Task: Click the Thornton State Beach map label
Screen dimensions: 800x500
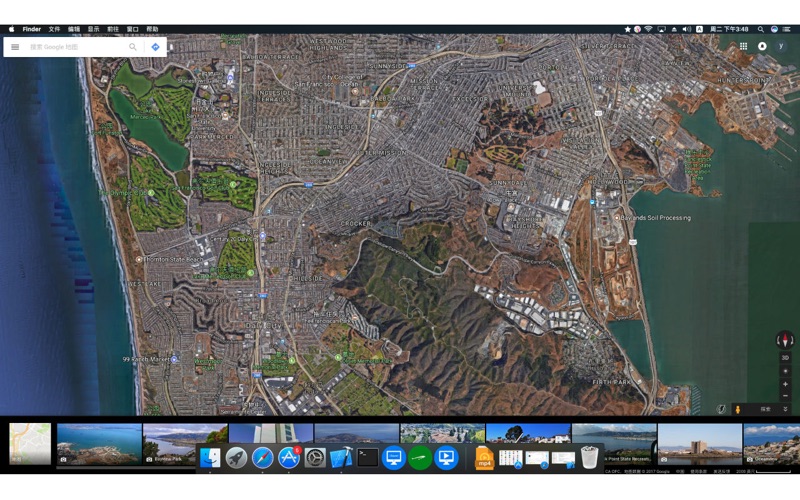Action: (x=170, y=259)
